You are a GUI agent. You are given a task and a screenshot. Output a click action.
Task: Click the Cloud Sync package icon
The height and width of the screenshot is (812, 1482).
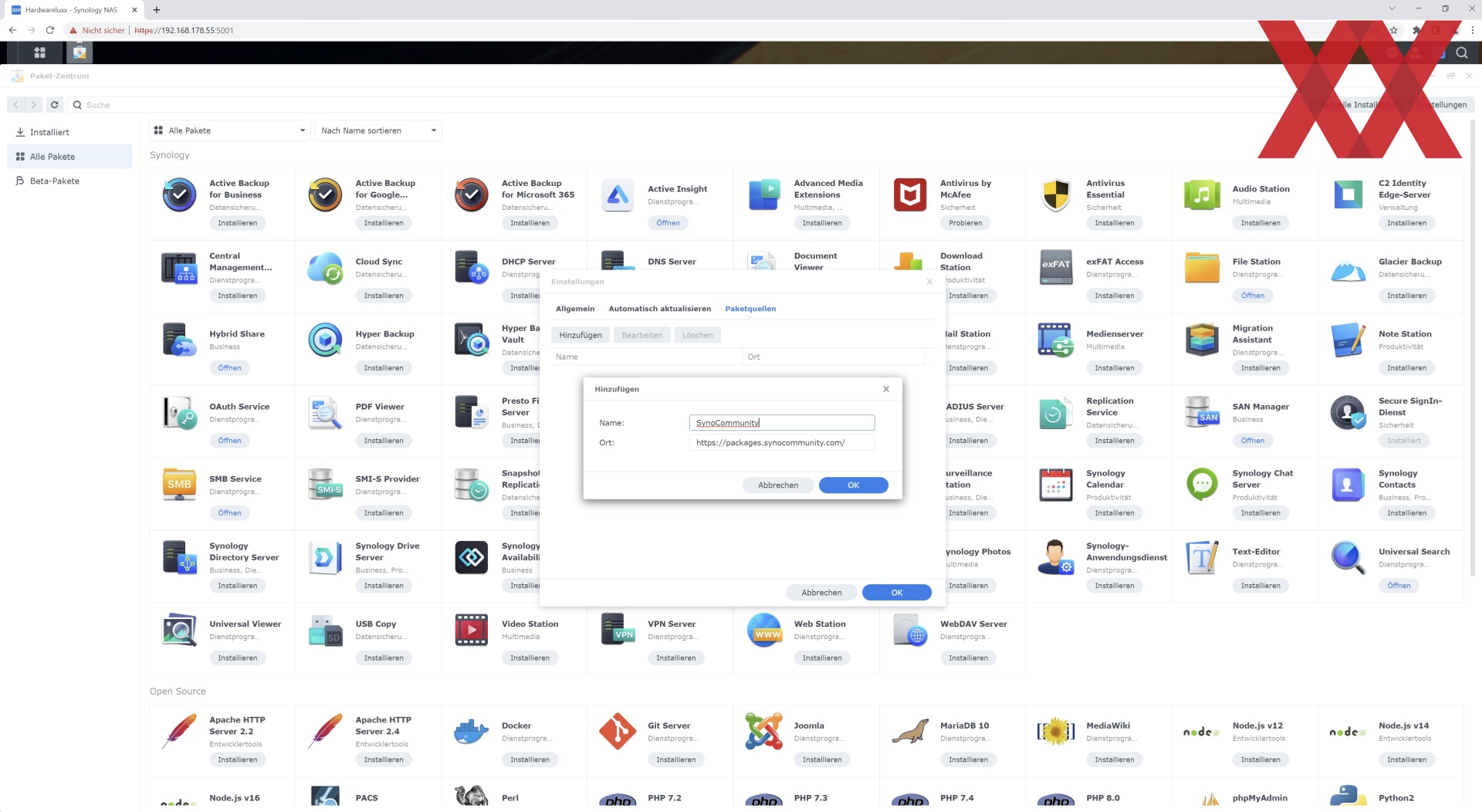[x=325, y=268]
